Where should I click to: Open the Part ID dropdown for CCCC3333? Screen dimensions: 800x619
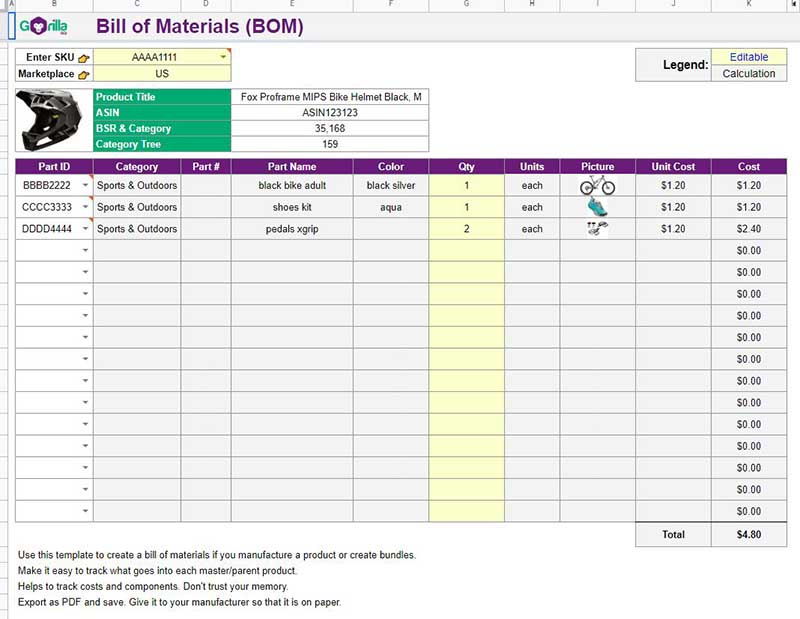click(x=86, y=207)
